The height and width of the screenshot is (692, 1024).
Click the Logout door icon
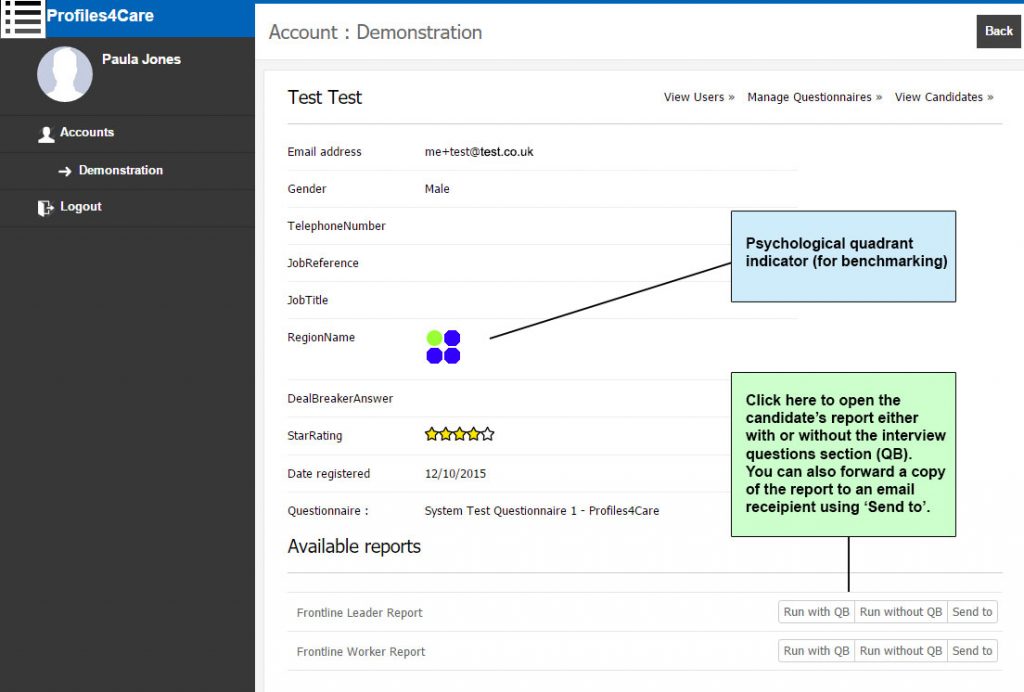(x=45, y=208)
